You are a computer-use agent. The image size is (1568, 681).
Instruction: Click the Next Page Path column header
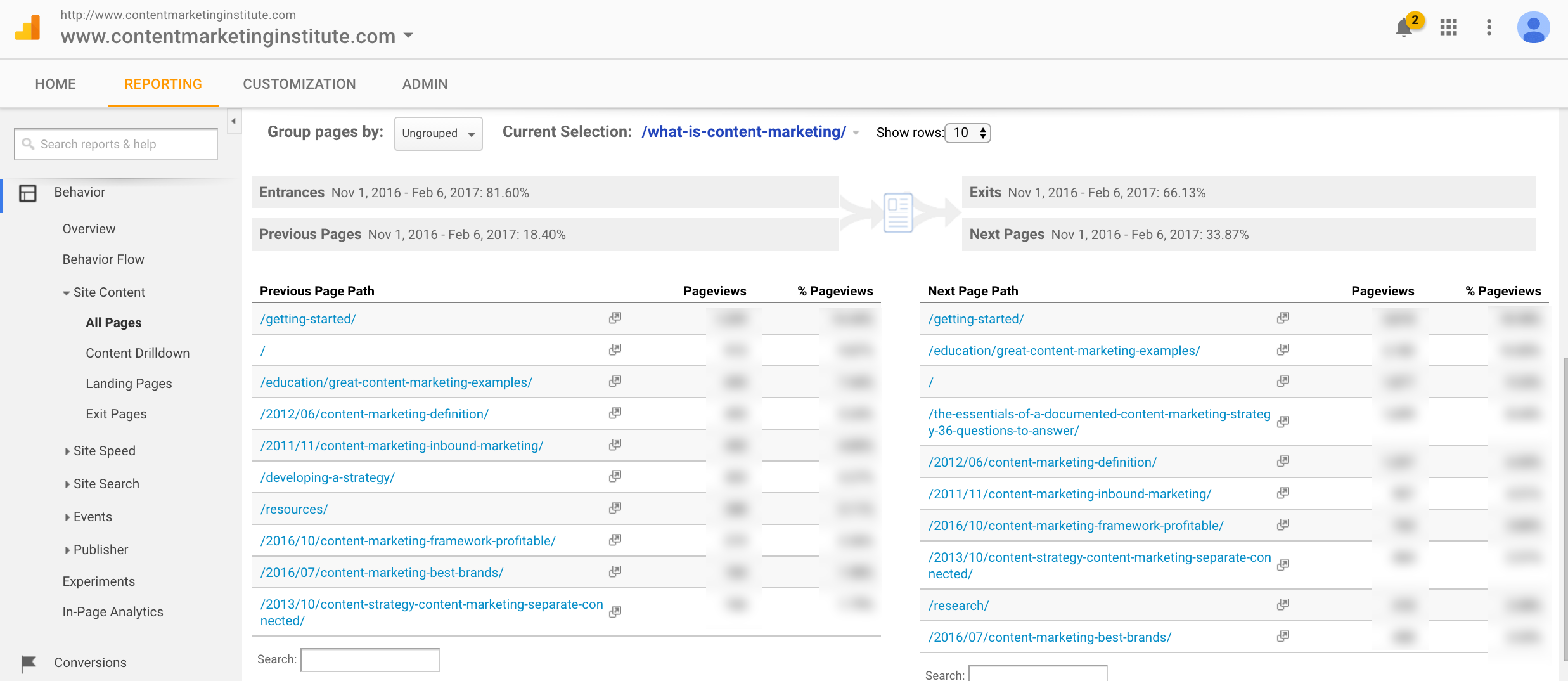point(973,291)
